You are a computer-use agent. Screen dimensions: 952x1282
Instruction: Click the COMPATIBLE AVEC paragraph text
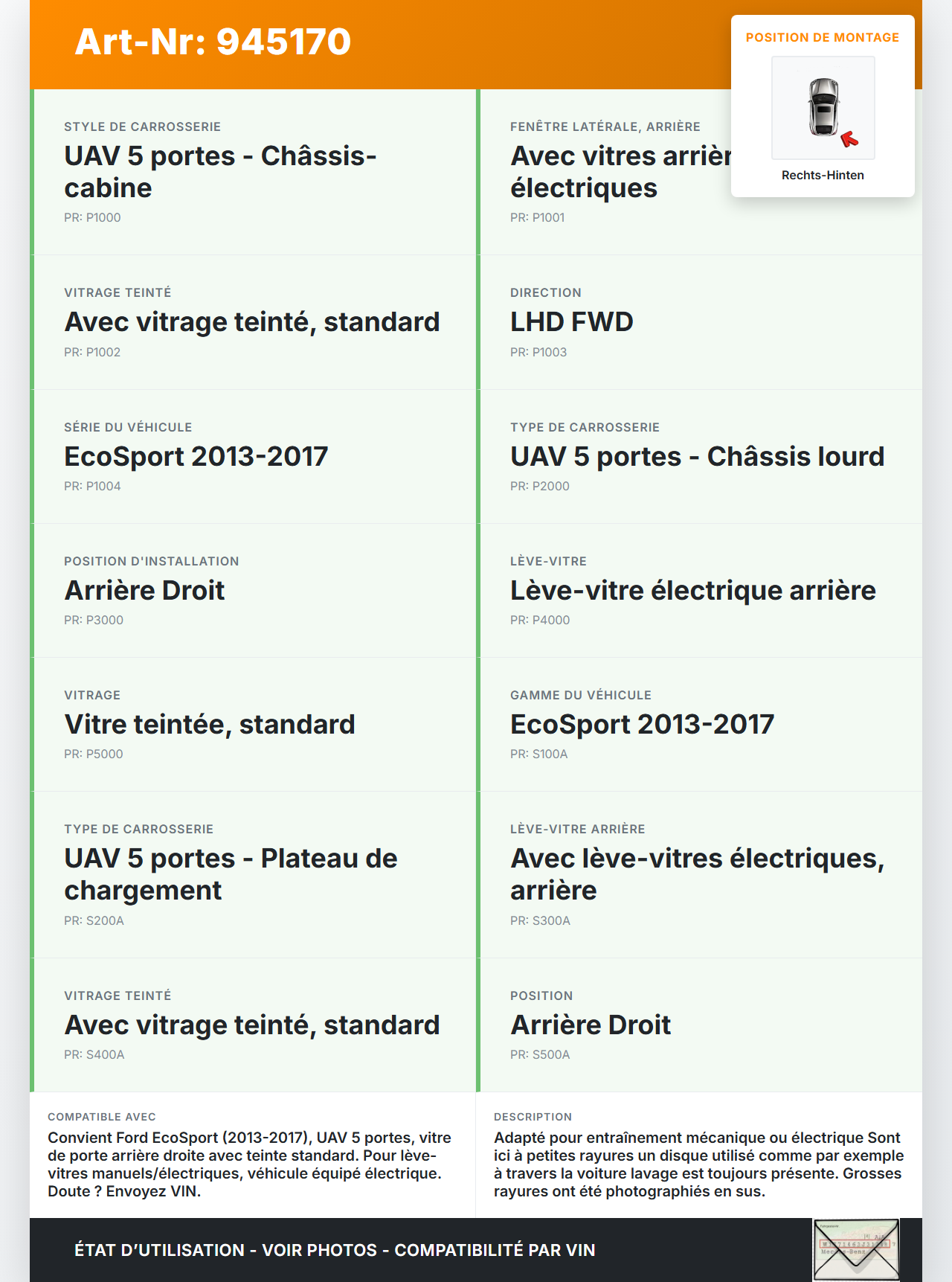(249, 1164)
